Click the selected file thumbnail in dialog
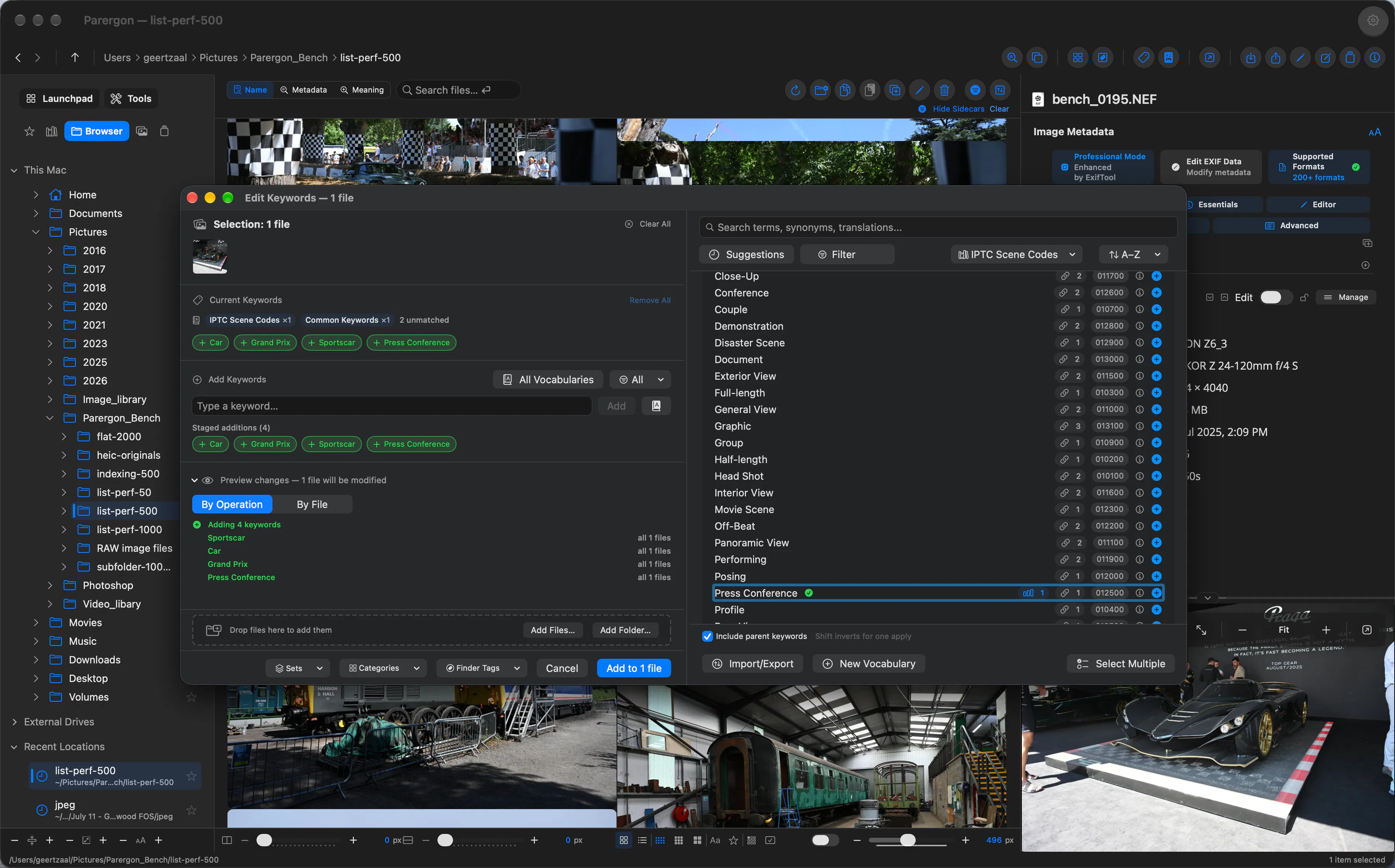 tap(210, 256)
